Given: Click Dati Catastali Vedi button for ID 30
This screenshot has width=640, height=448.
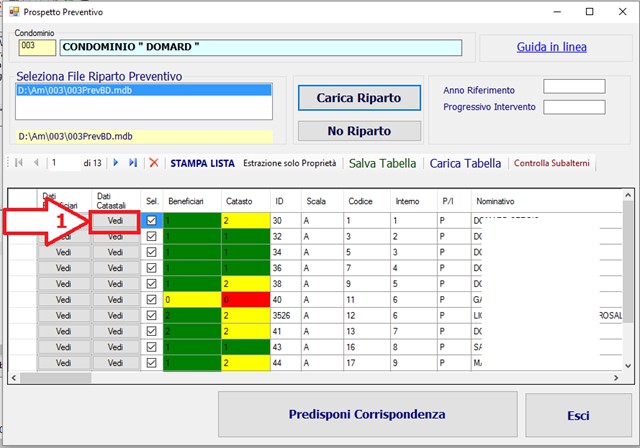Looking at the screenshot, I should [x=115, y=221].
